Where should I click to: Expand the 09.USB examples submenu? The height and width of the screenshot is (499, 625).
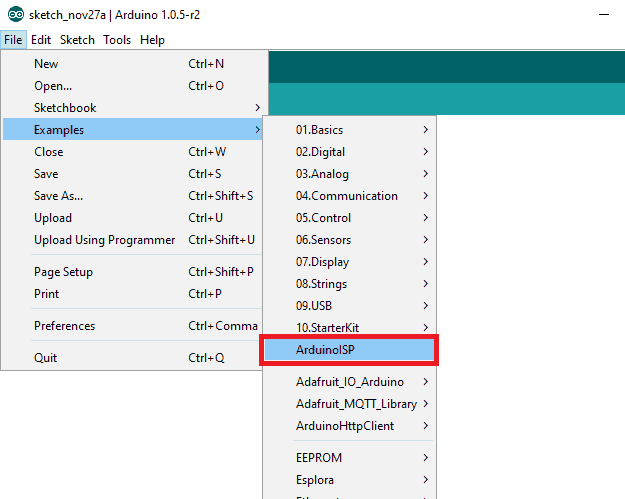[x=350, y=306]
